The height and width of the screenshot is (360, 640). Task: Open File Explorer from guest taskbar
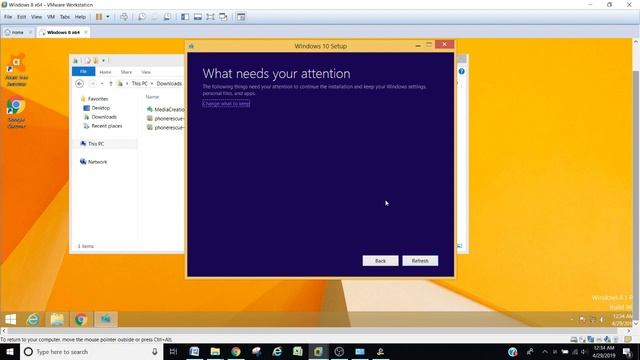click(57, 319)
